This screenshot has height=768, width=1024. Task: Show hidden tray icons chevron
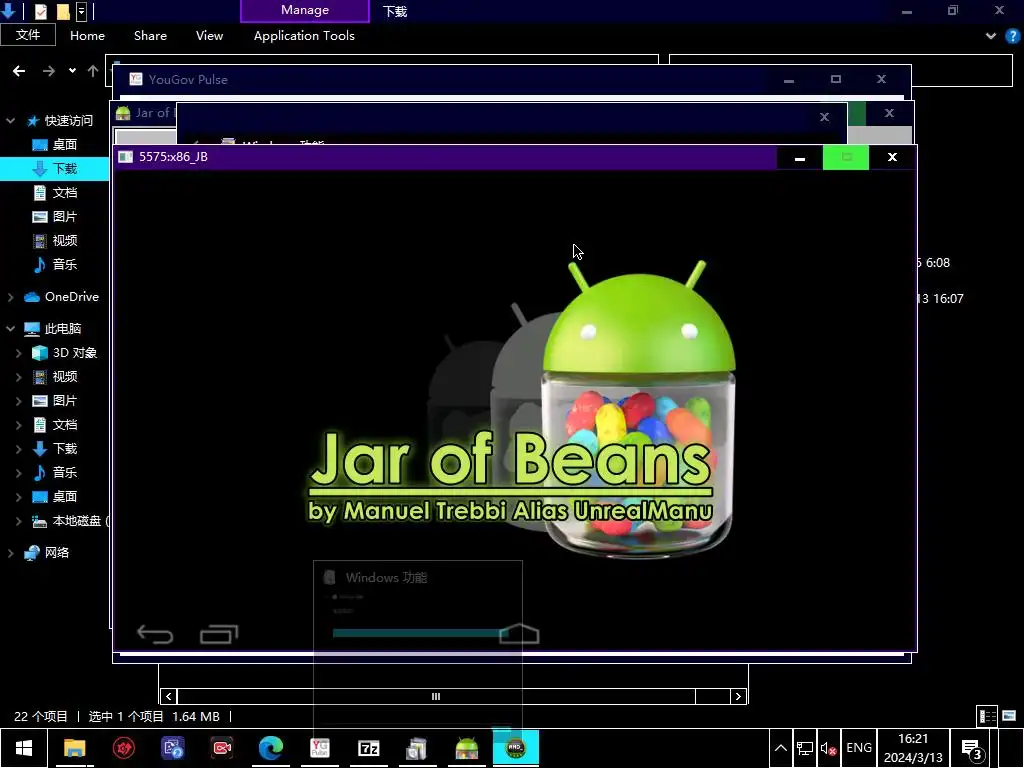point(780,748)
